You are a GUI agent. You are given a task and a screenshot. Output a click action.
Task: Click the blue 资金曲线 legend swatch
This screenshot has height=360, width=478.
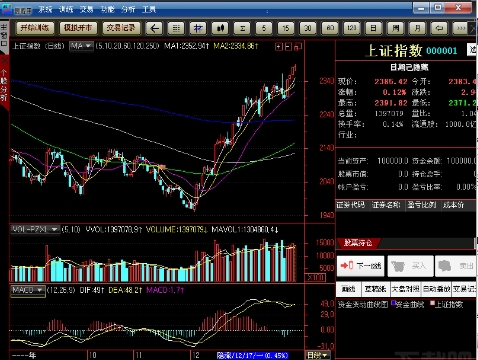[x=393, y=303]
